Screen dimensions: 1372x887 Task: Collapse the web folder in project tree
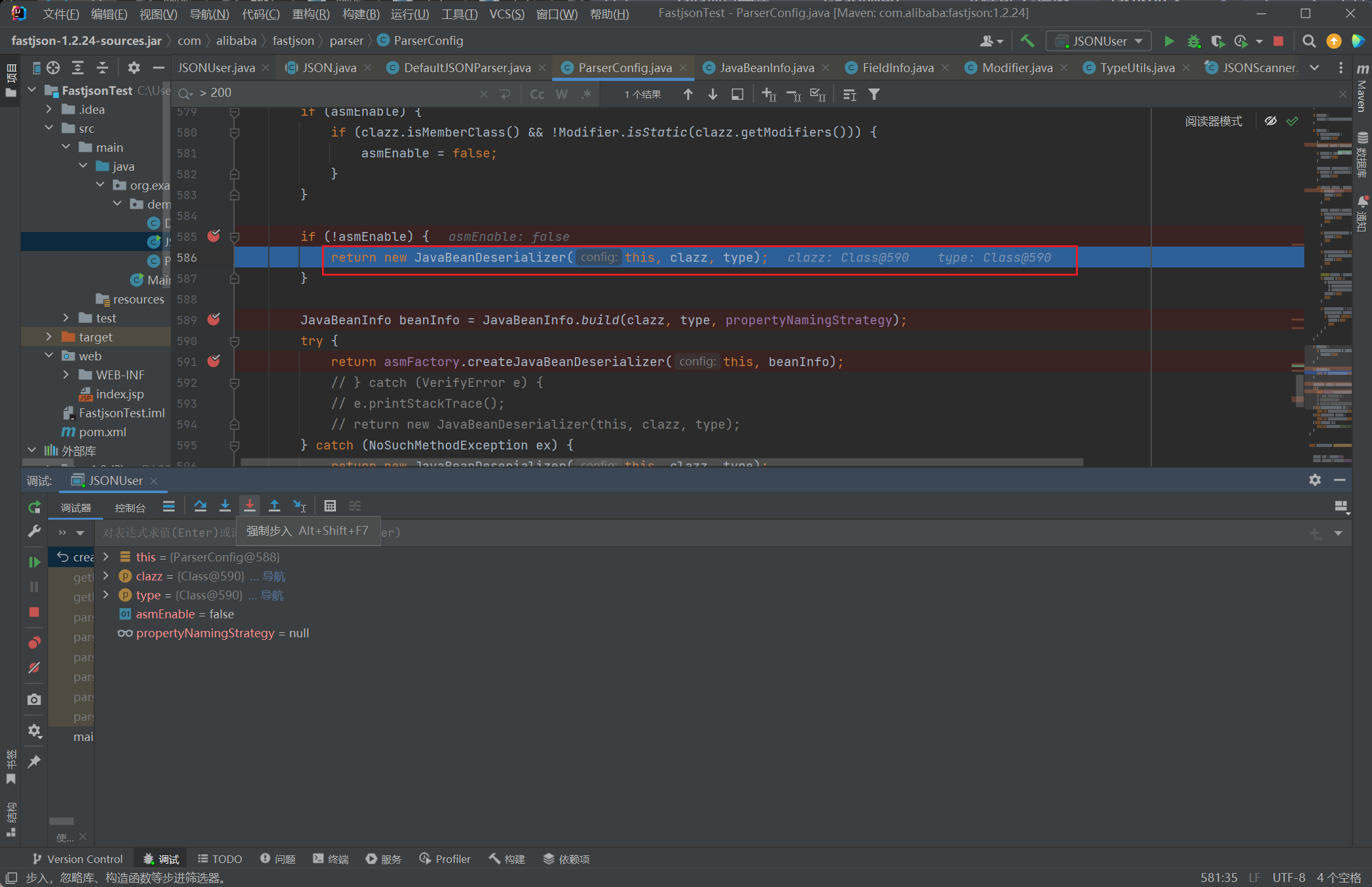[x=49, y=356]
